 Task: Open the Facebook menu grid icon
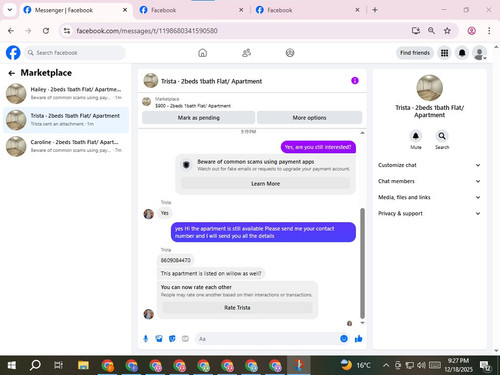click(444, 53)
